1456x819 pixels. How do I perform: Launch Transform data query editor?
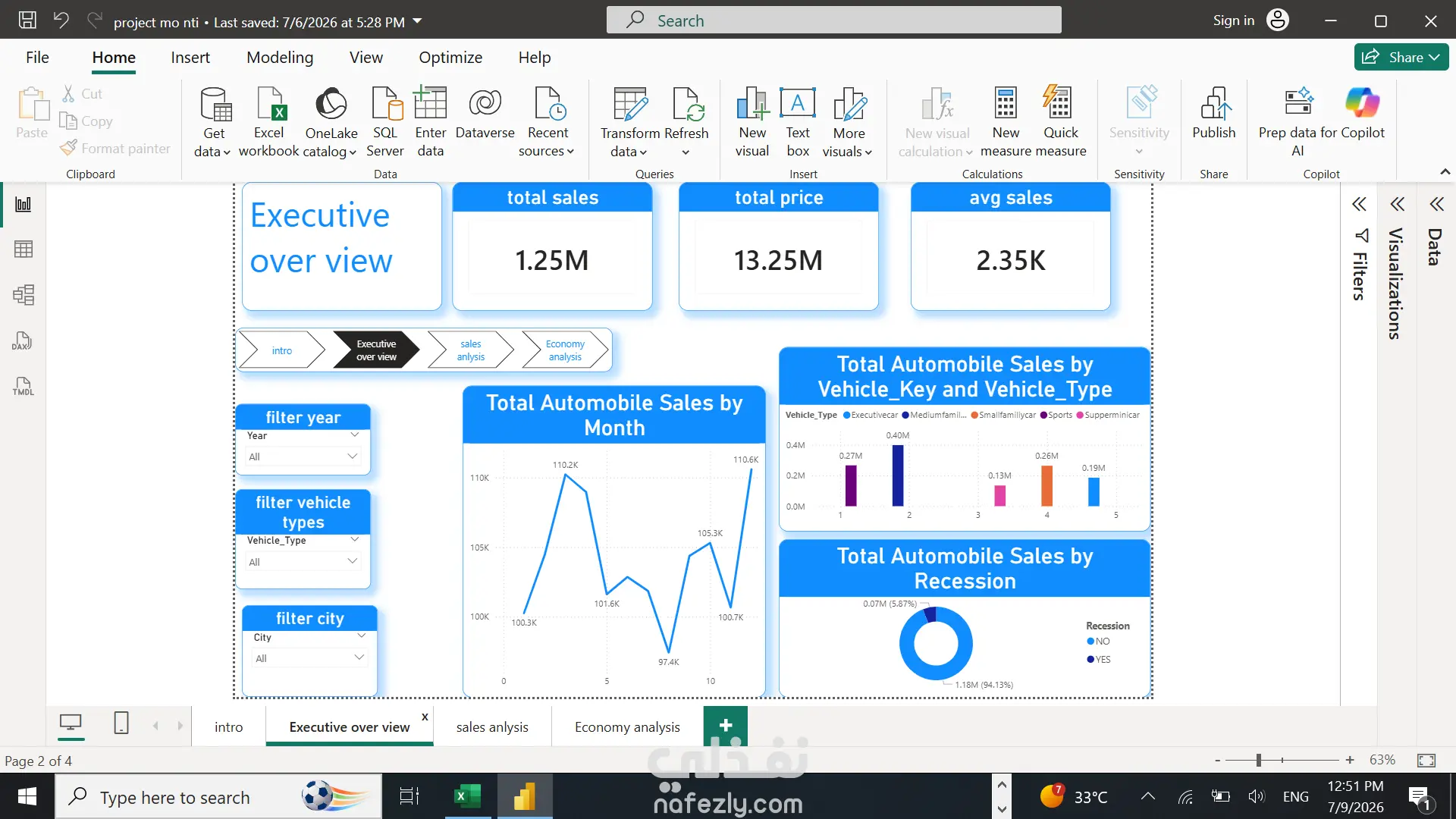(629, 121)
